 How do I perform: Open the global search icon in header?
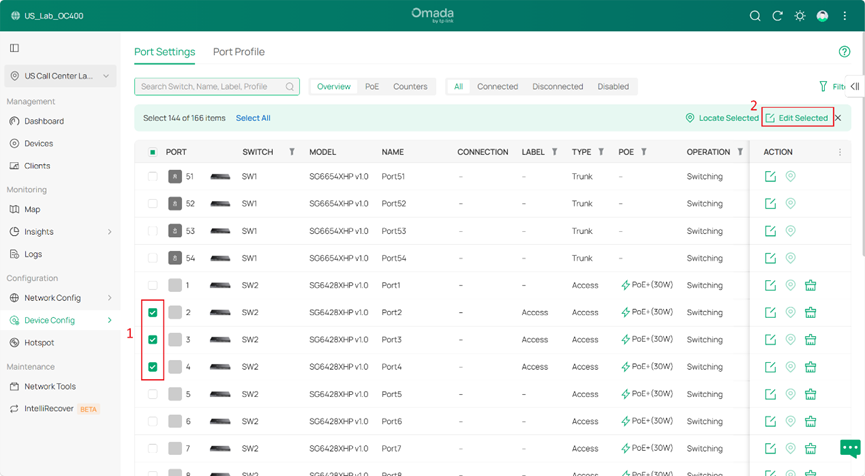[755, 16]
